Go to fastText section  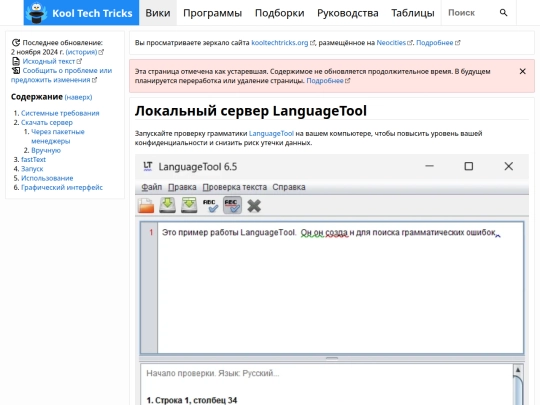coord(33,159)
